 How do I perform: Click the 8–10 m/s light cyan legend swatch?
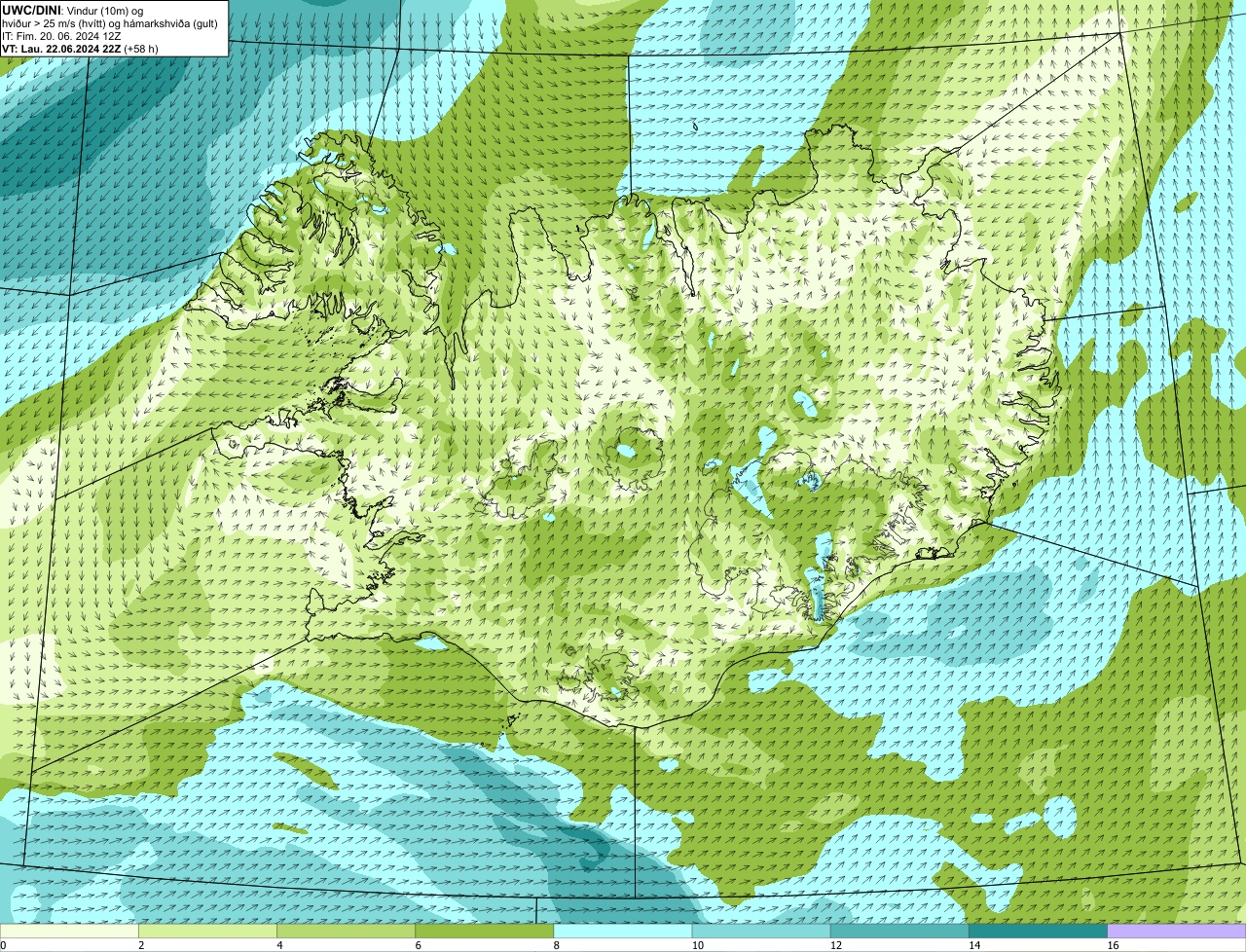623,931
